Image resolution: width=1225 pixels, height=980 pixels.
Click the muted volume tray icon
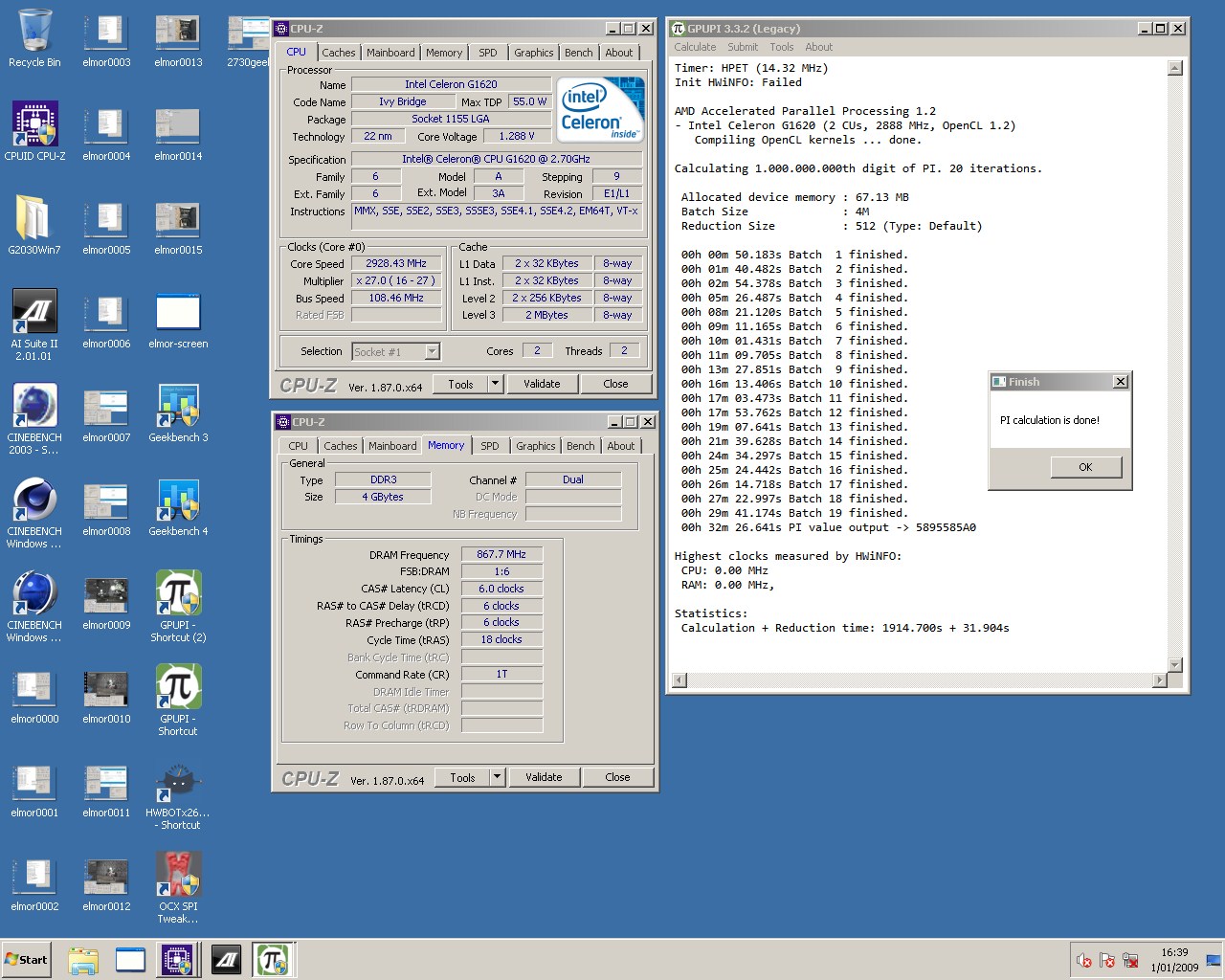1083,960
